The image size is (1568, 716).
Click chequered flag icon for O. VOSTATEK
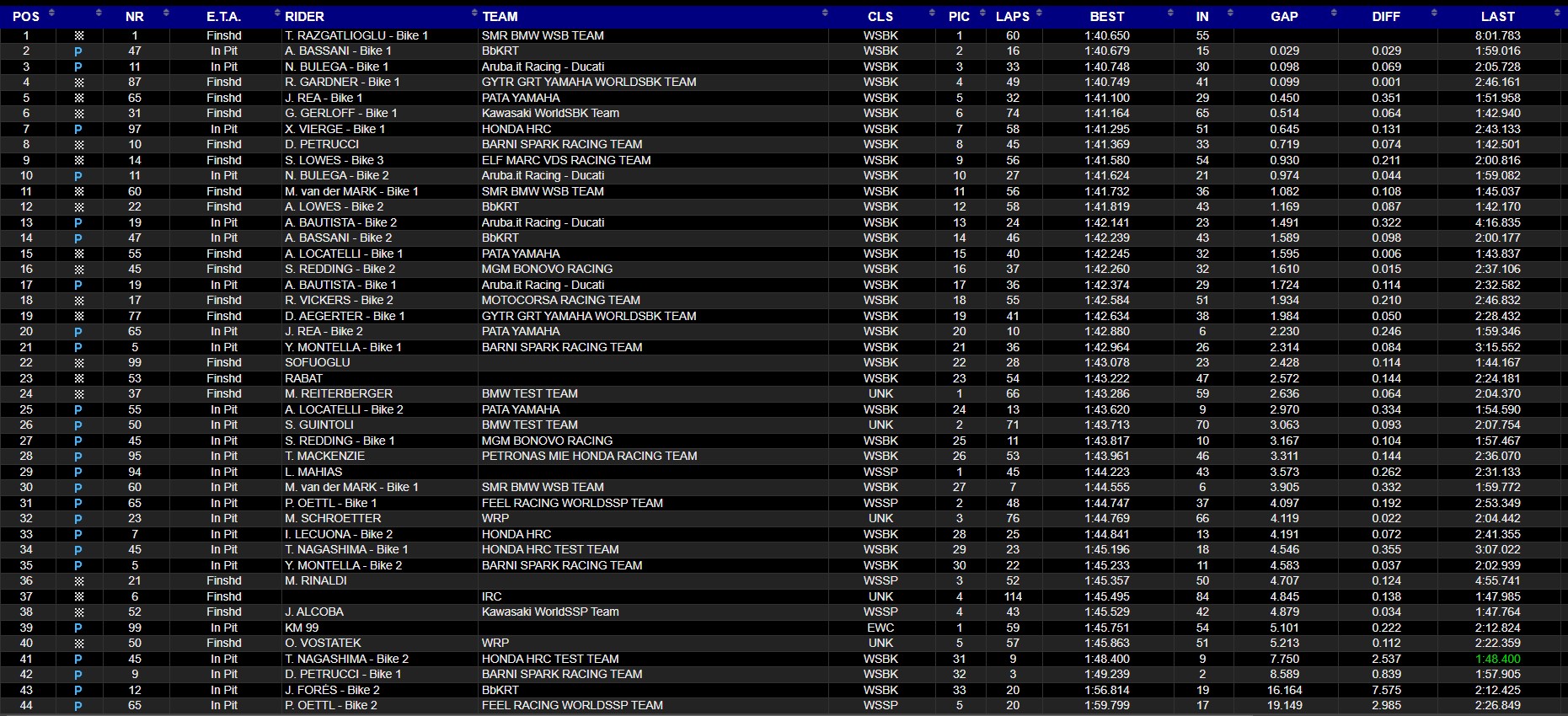pos(78,644)
